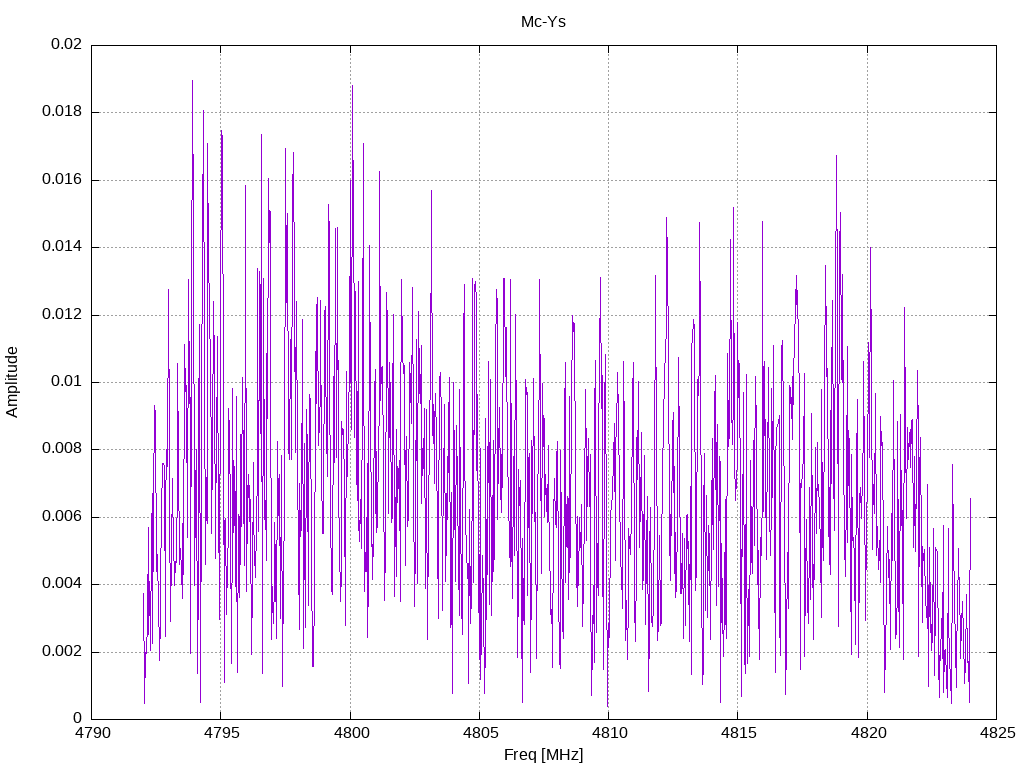Click the y-axis tick label 0.012

tap(62, 313)
